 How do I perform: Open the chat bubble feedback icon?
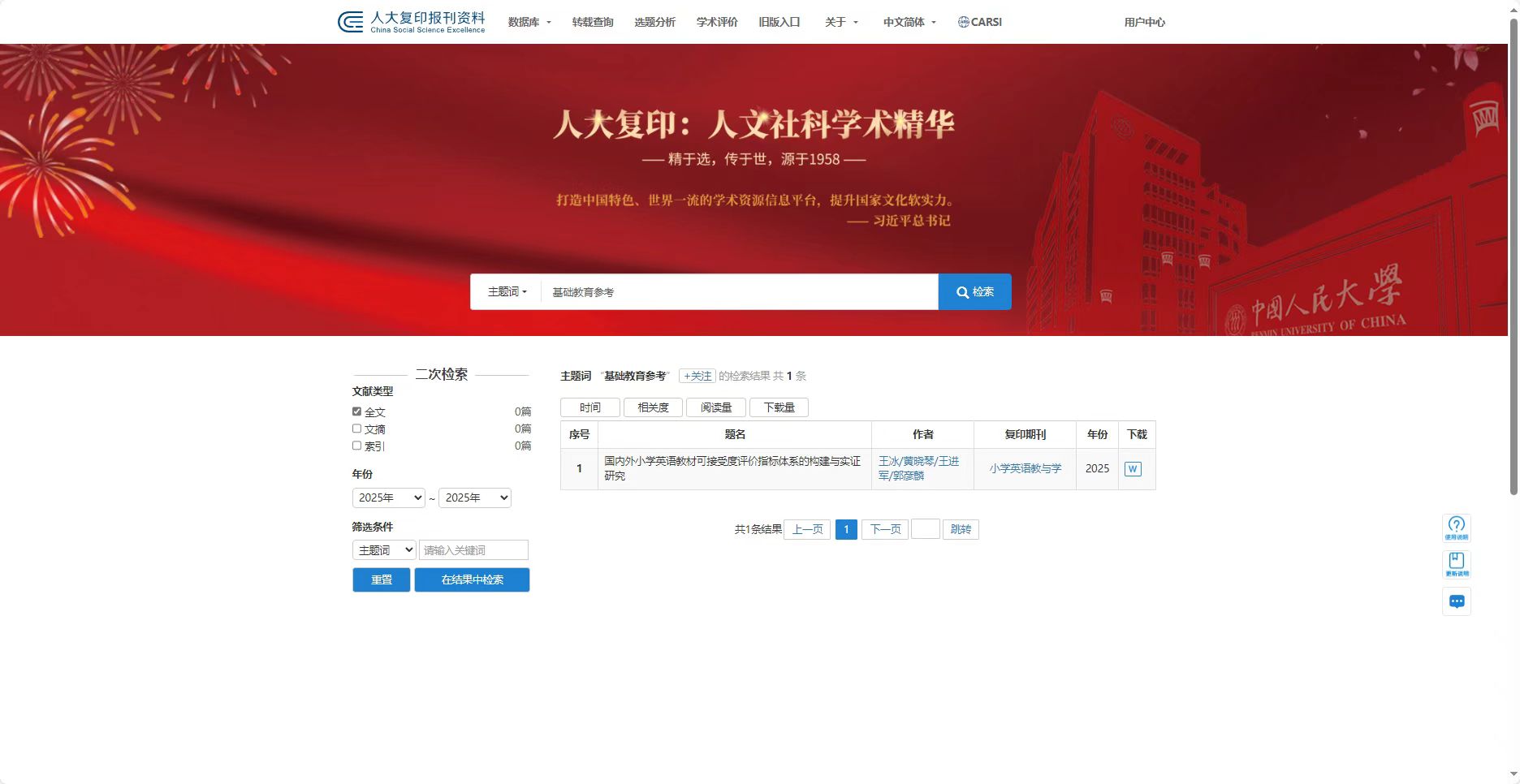click(1456, 601)
